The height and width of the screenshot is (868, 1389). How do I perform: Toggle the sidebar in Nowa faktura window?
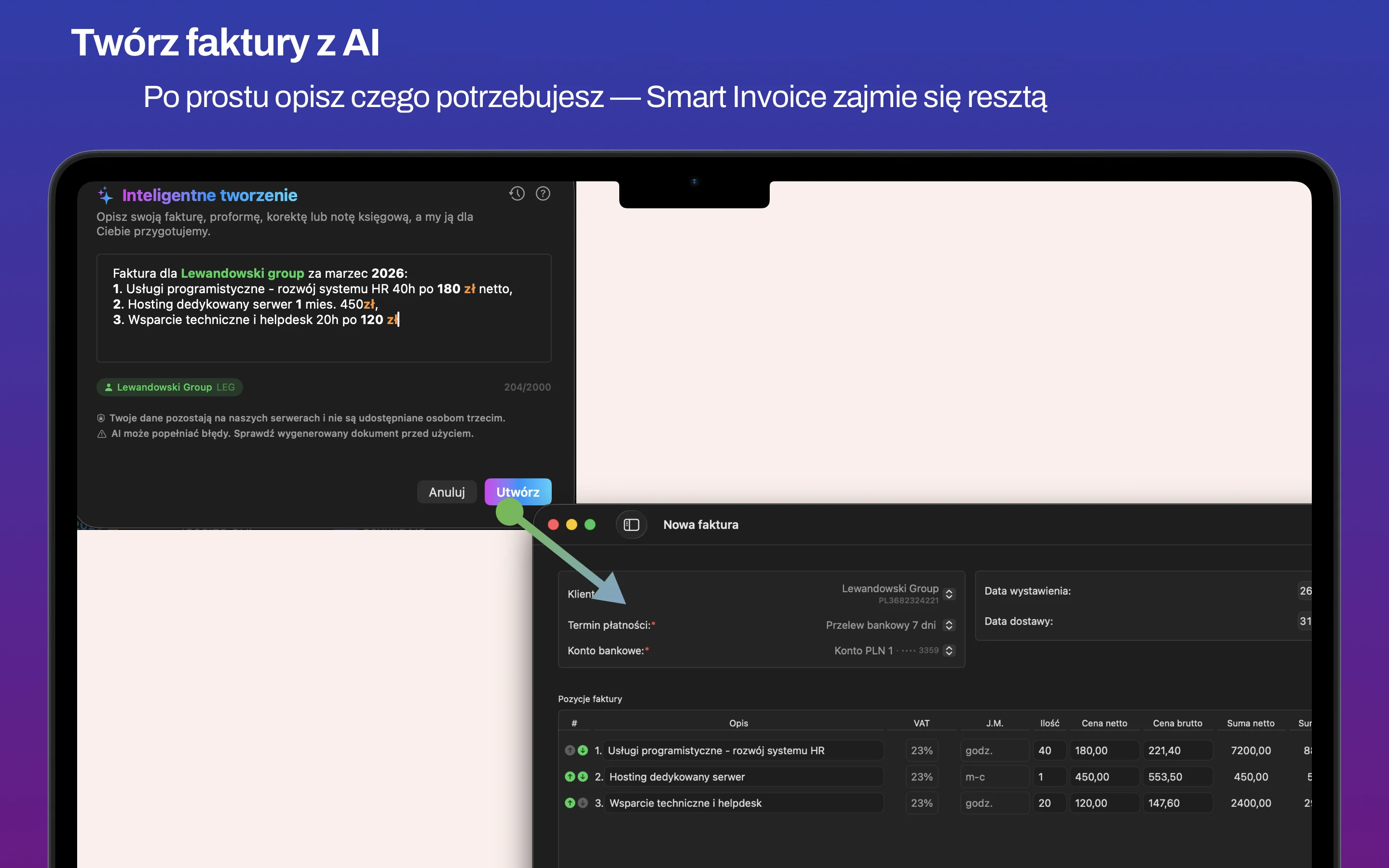click(x=631, y=525)
